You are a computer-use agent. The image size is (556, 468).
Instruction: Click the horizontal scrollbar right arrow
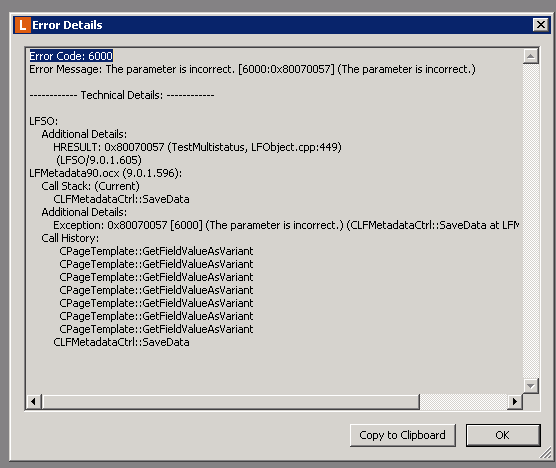tap(515, 402)
